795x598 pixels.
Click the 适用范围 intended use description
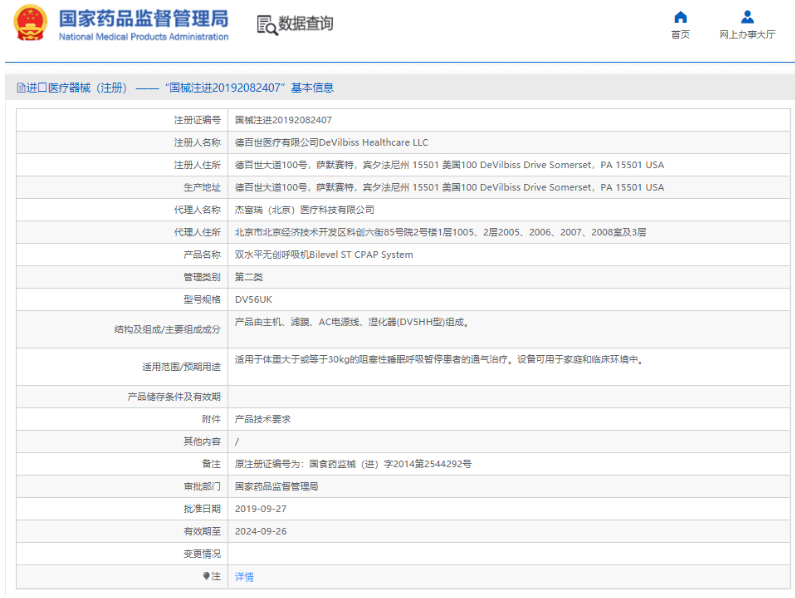pyautogui.click(x=439, y=360)
